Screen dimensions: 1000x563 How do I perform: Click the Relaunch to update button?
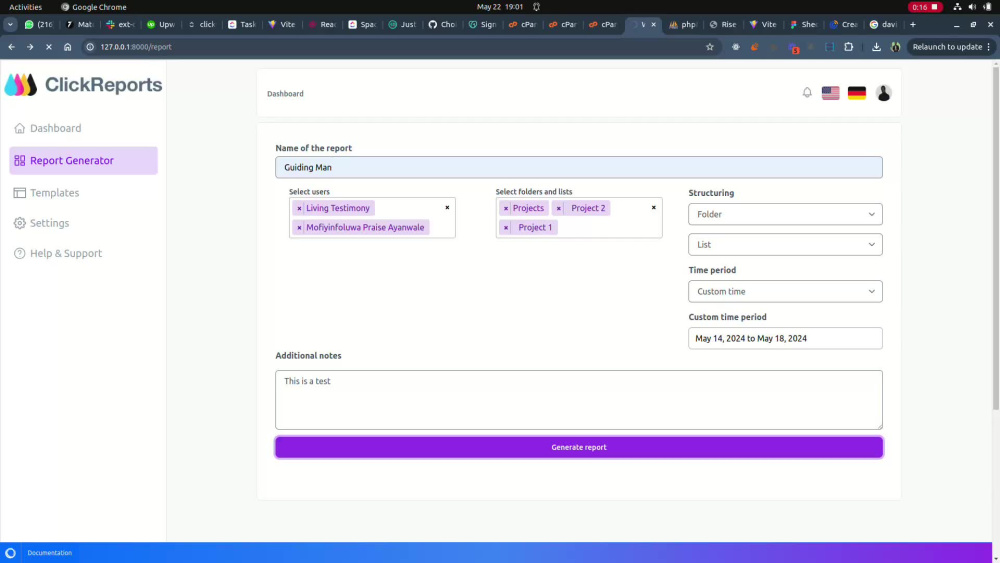point(951,47)
